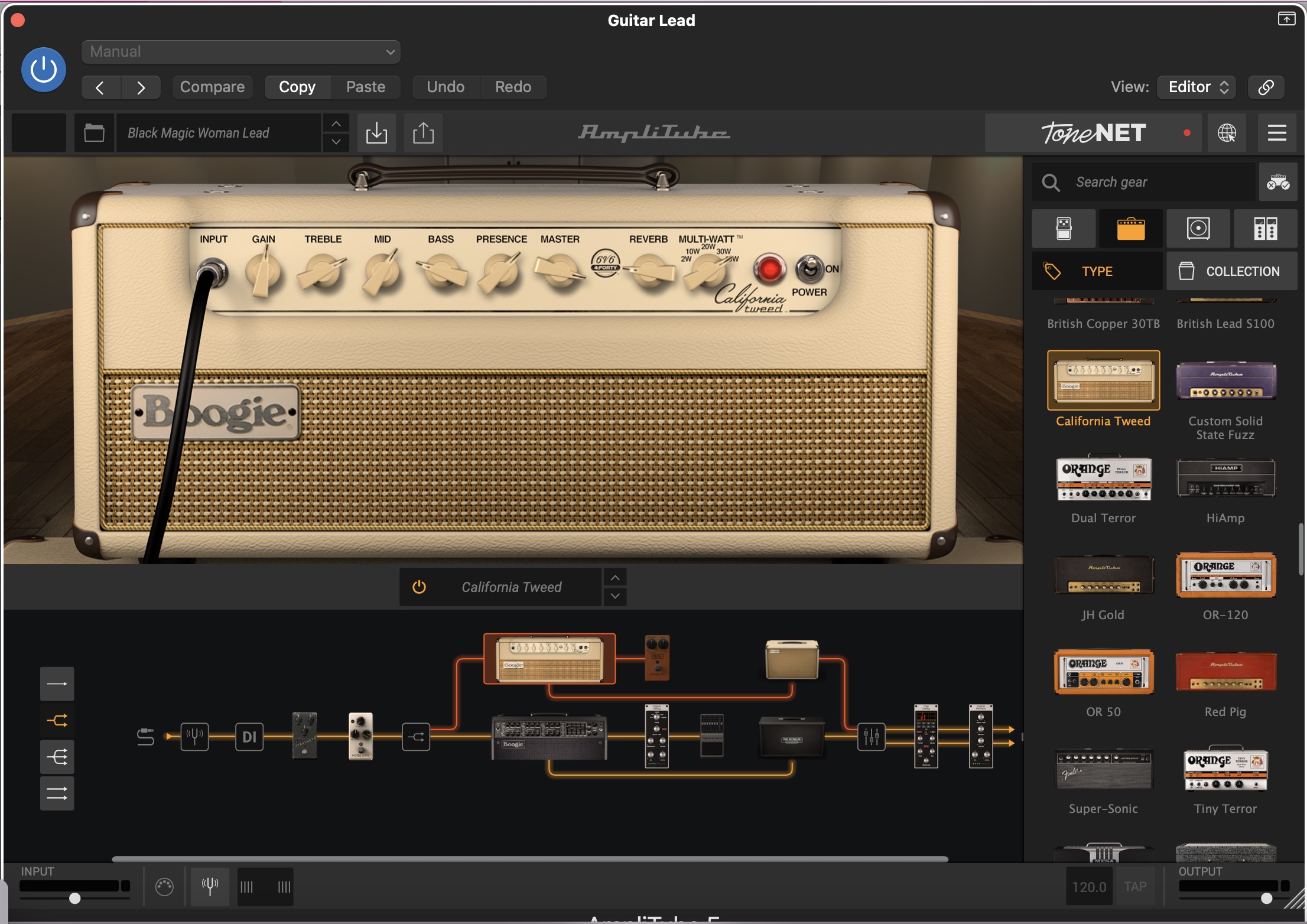Click the Compare button
Image resolution: width=1307 pixels, height=924 pixels.
(212, 87)
